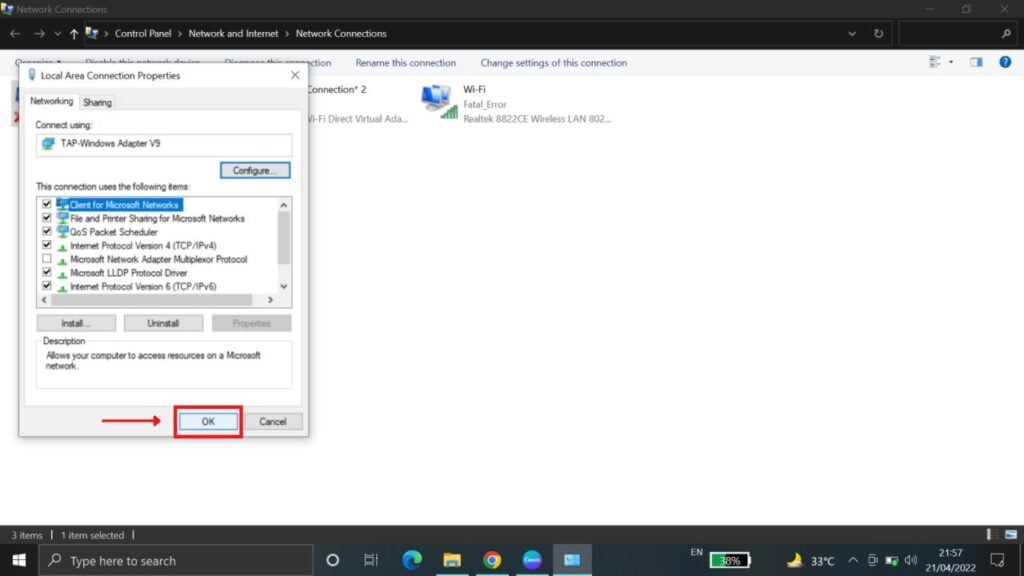The height and width of the screenshot is (576, 1024).
Task: Go forward using the forward arrow
Action: click(x=39, y=33)
